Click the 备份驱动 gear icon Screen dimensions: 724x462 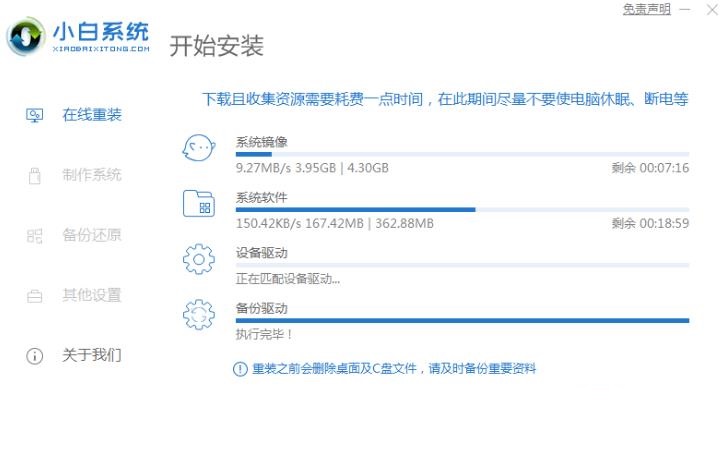(x=199, y=315)
